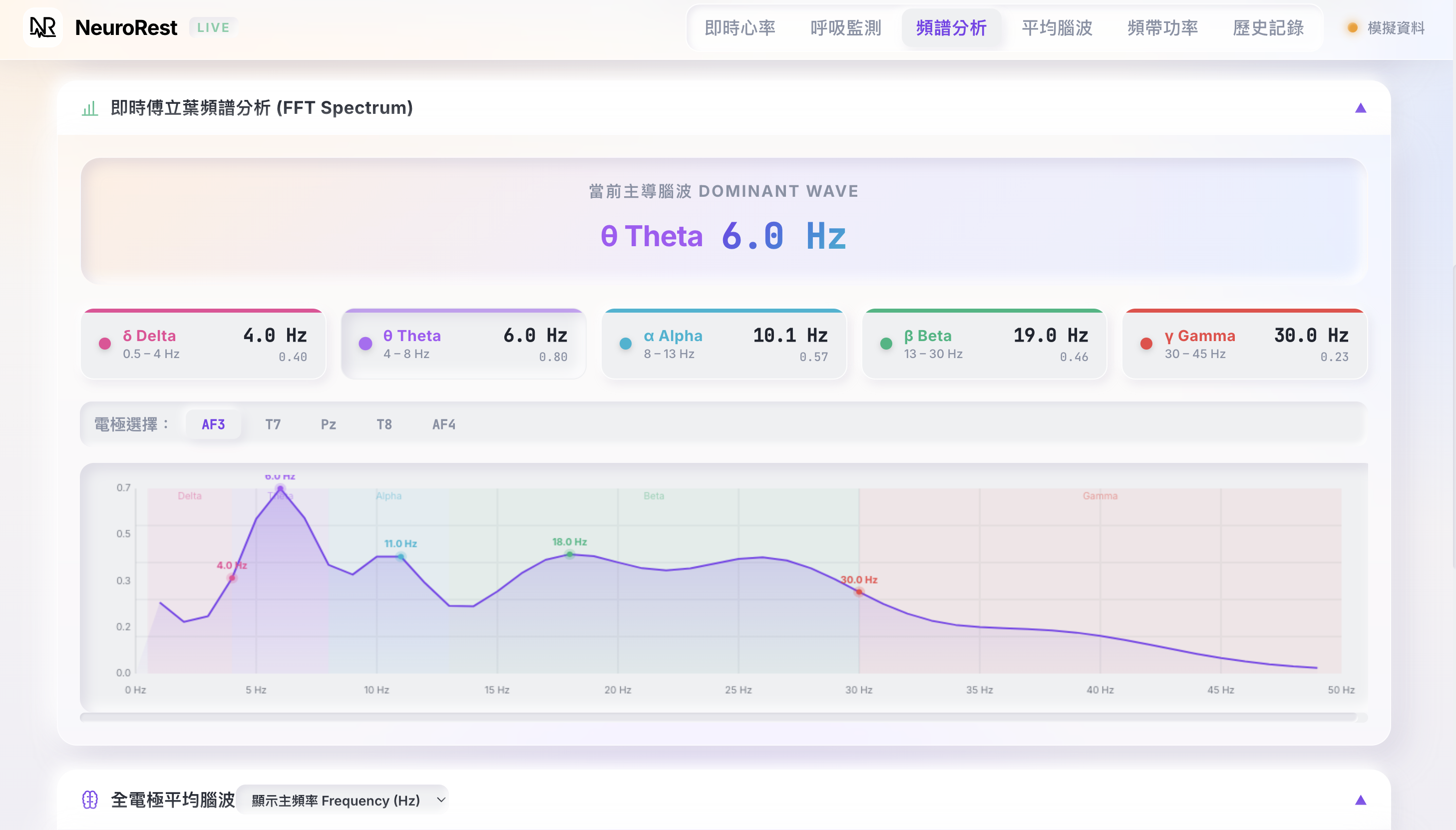
Task: Click the Beta region label in chart
Action: pos(654,496)
